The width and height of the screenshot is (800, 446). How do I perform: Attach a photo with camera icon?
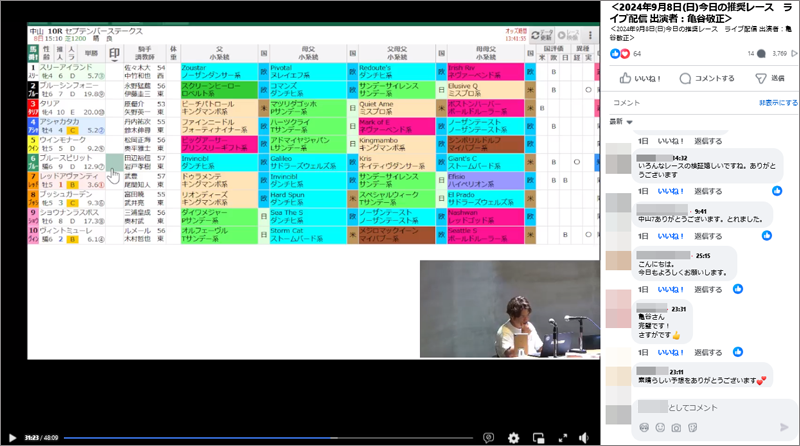pos(676,428)
